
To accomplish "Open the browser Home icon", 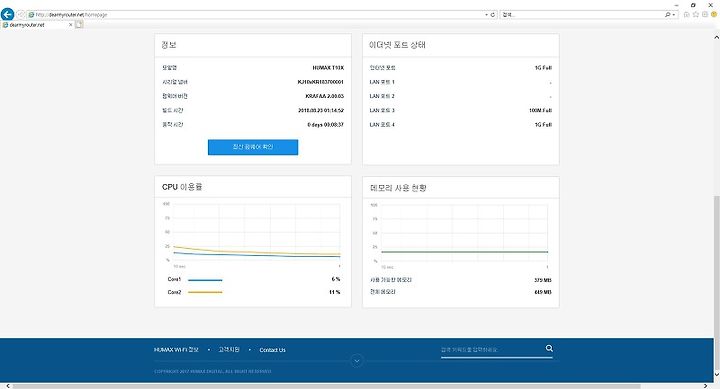I will (x=687, y=15).
